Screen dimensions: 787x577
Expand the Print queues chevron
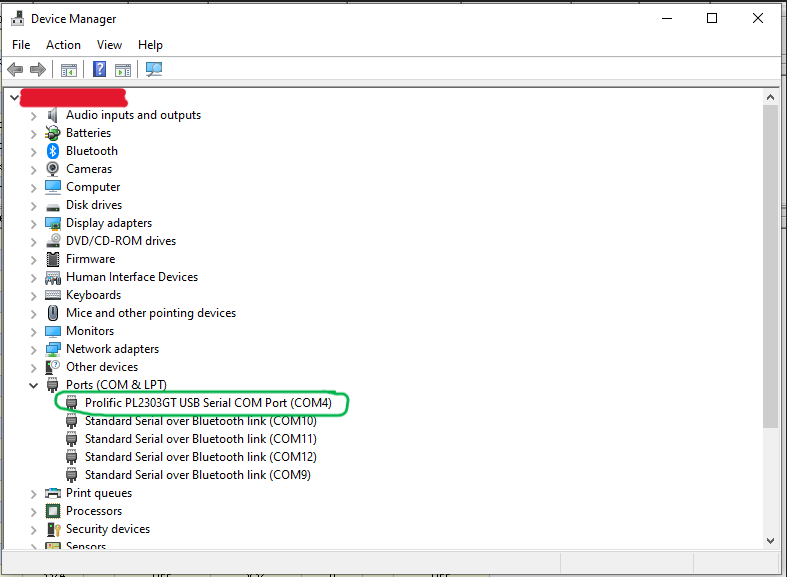(x=33, y=494)
